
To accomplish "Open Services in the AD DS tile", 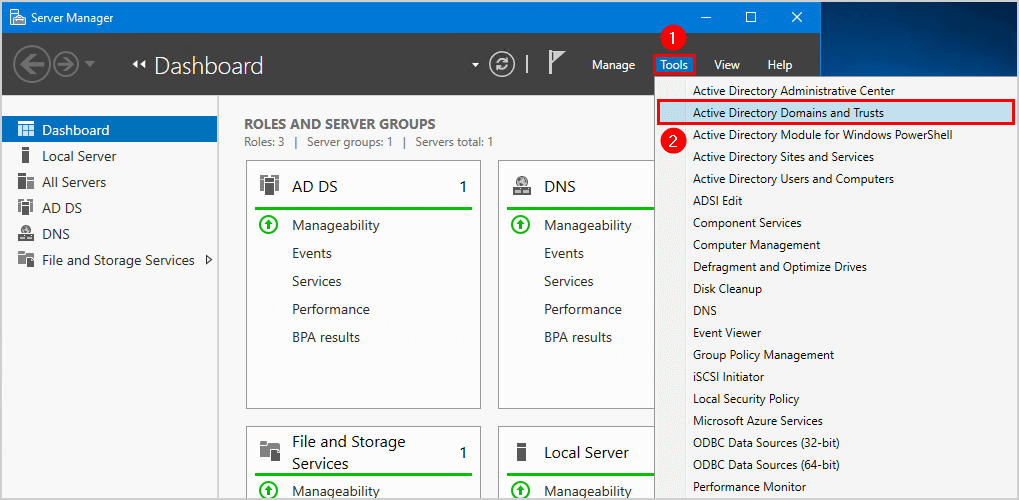I will coord(316,282).
